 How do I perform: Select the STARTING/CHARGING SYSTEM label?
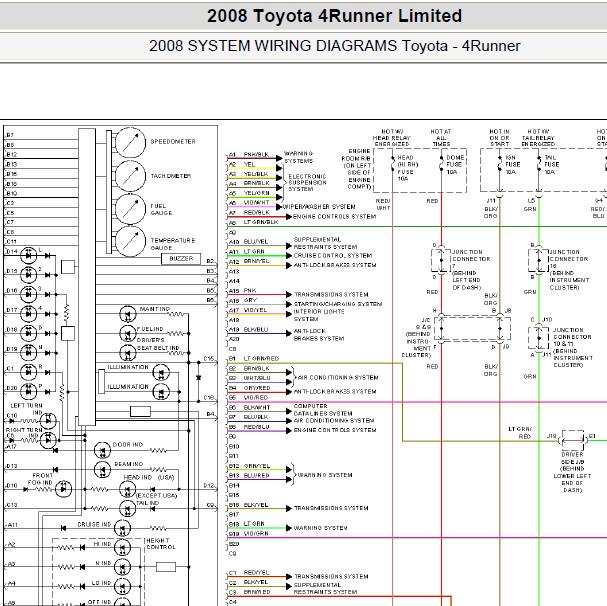pyautogui.click(x=338, y=304)
